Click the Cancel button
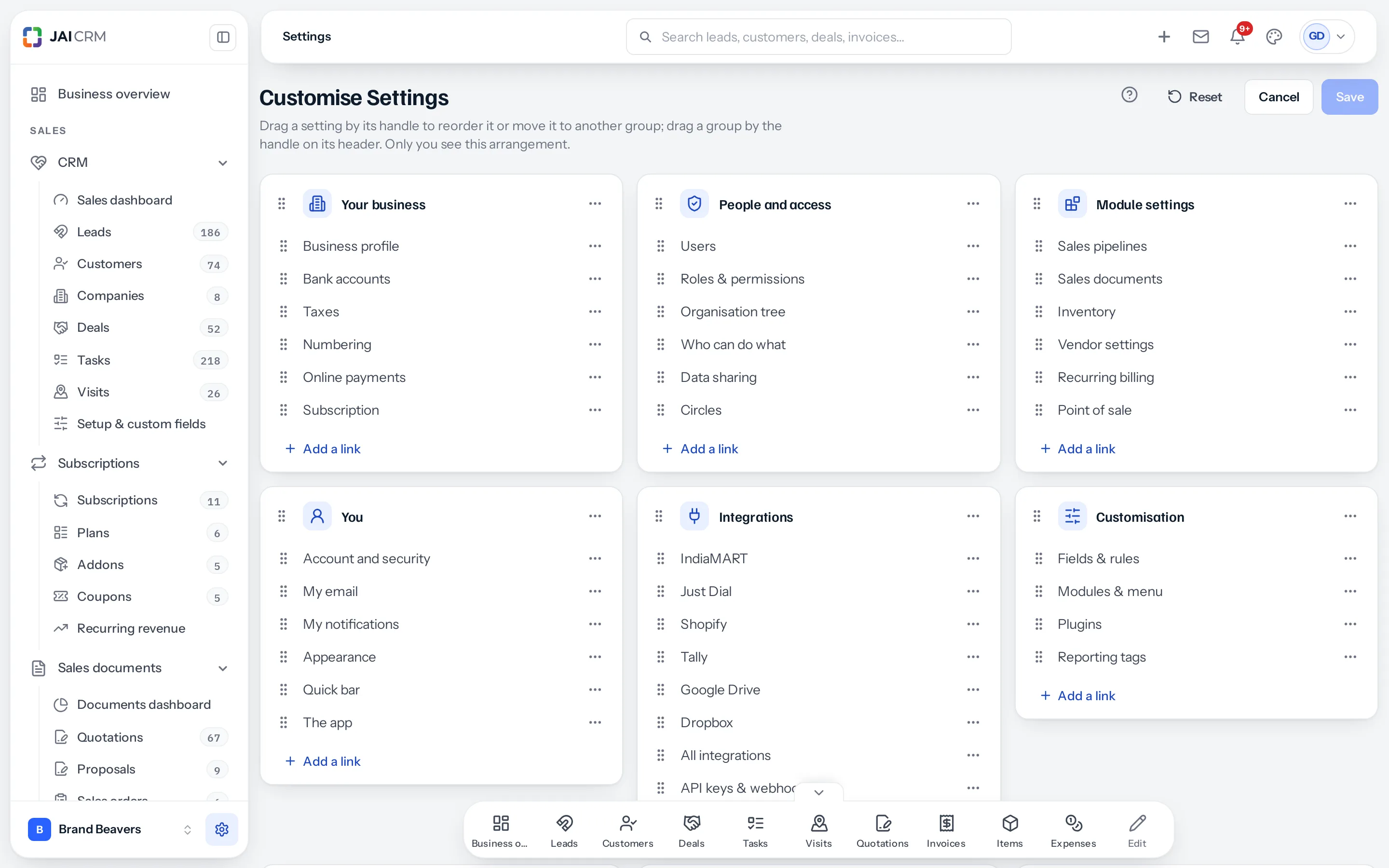 click(x=1279, y=97)
